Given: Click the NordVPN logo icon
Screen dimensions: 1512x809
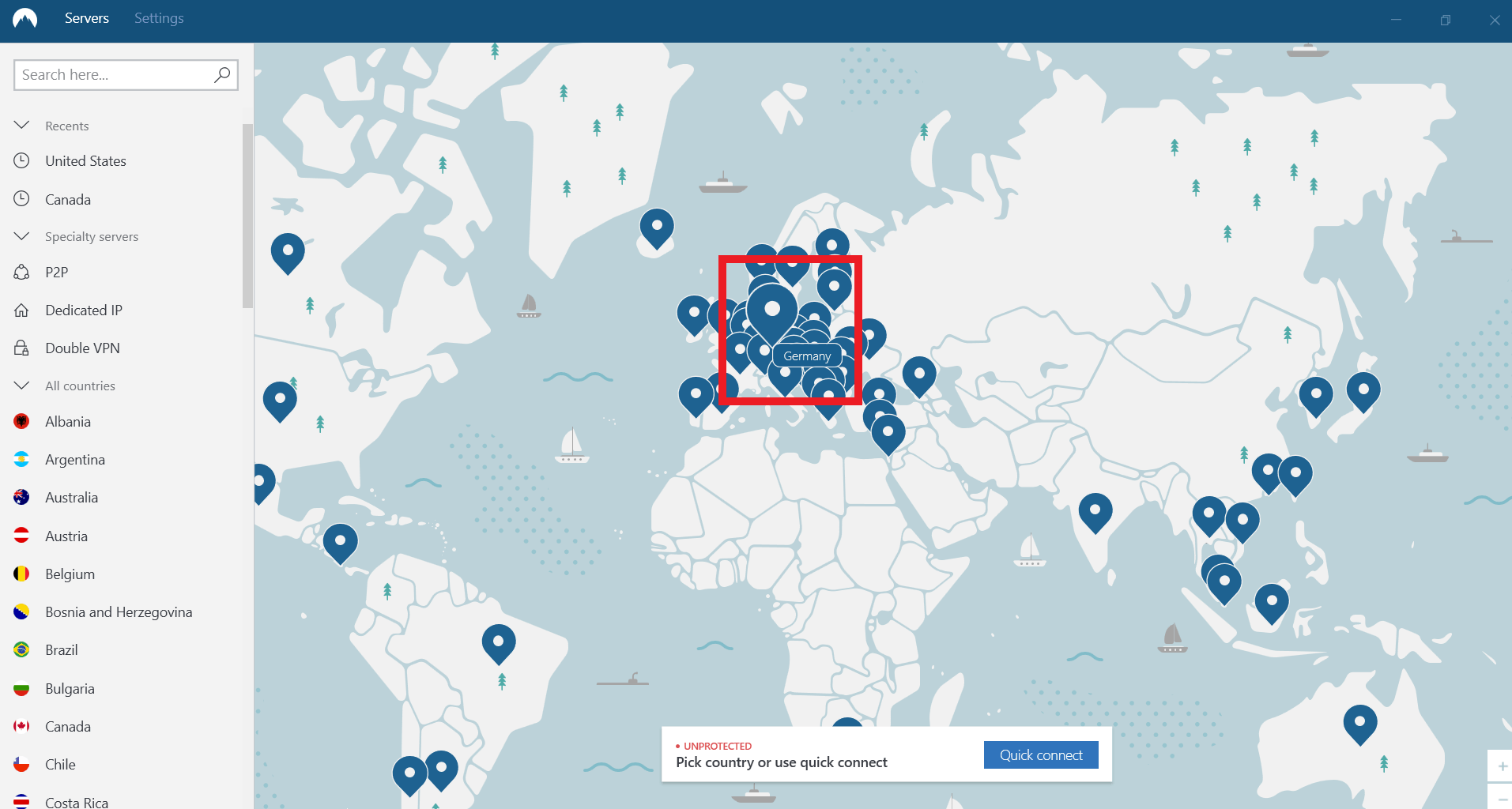Looking at the screenshot, I should tap(25, 18).
